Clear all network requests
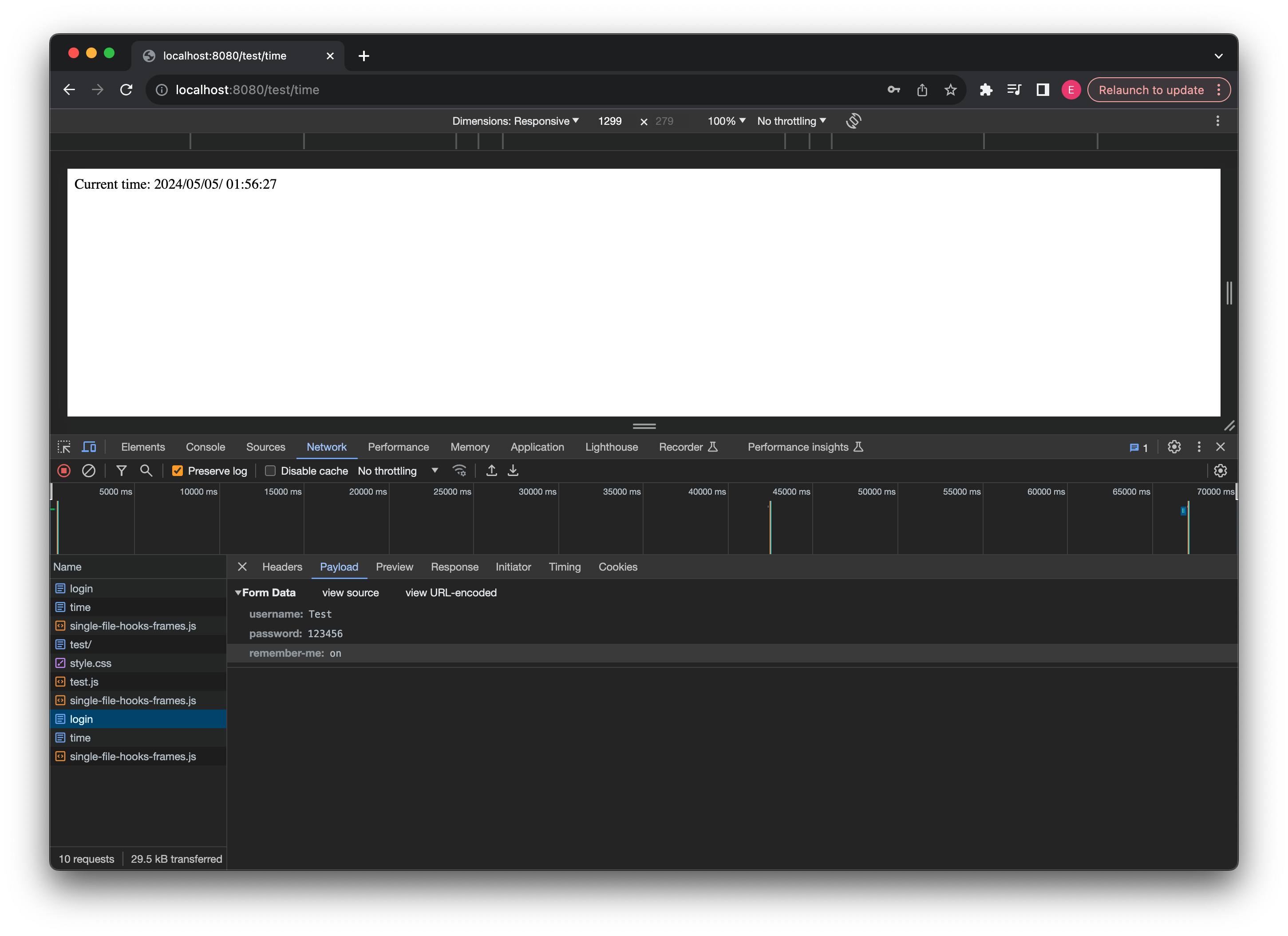The width and height of the screenshot is (1288, 936). pos(89,471)
